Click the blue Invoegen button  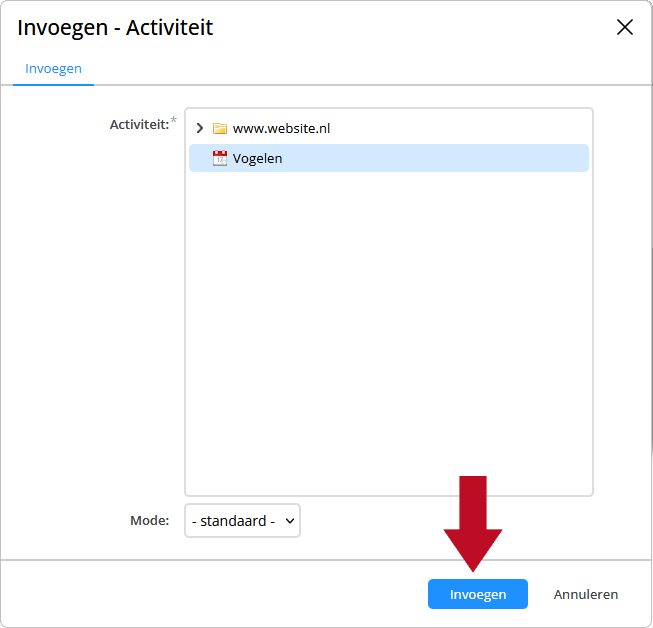tap(478, 594)
